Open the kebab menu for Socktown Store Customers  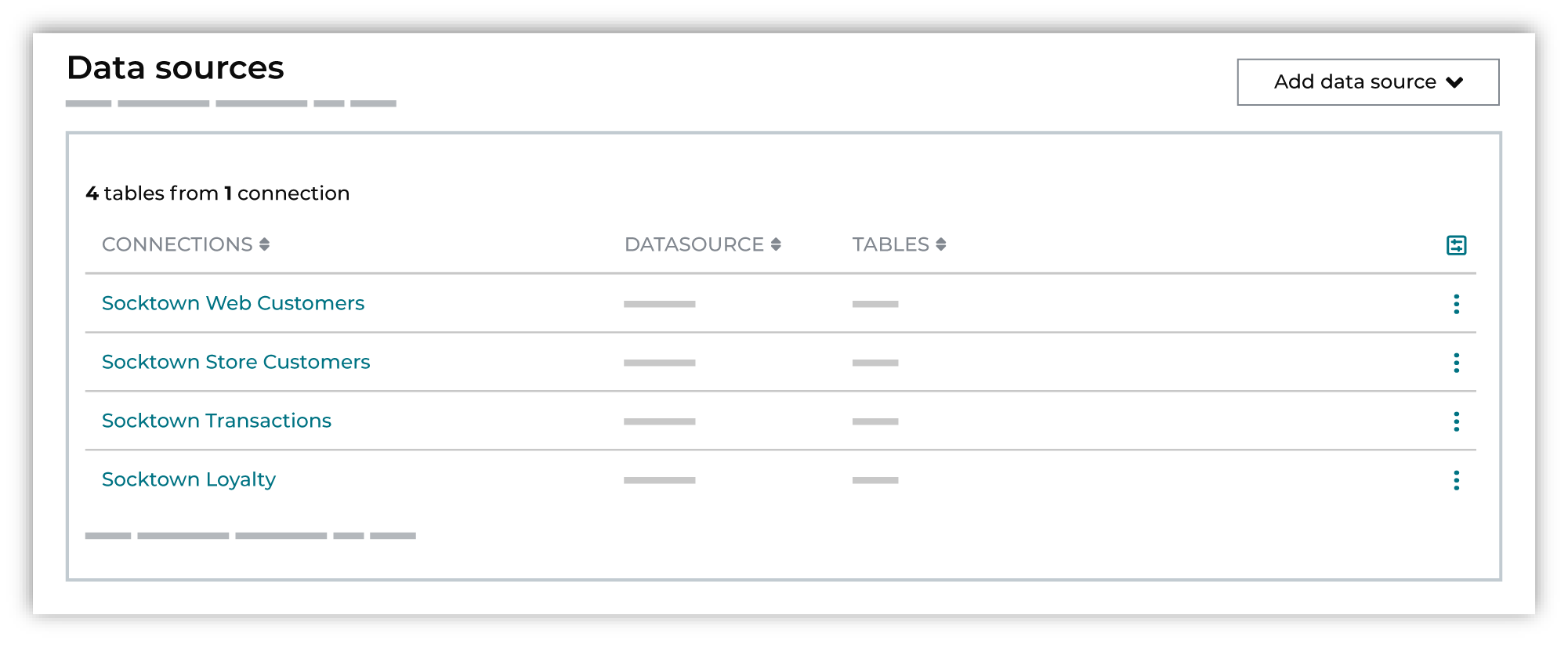click(1456, 363)
